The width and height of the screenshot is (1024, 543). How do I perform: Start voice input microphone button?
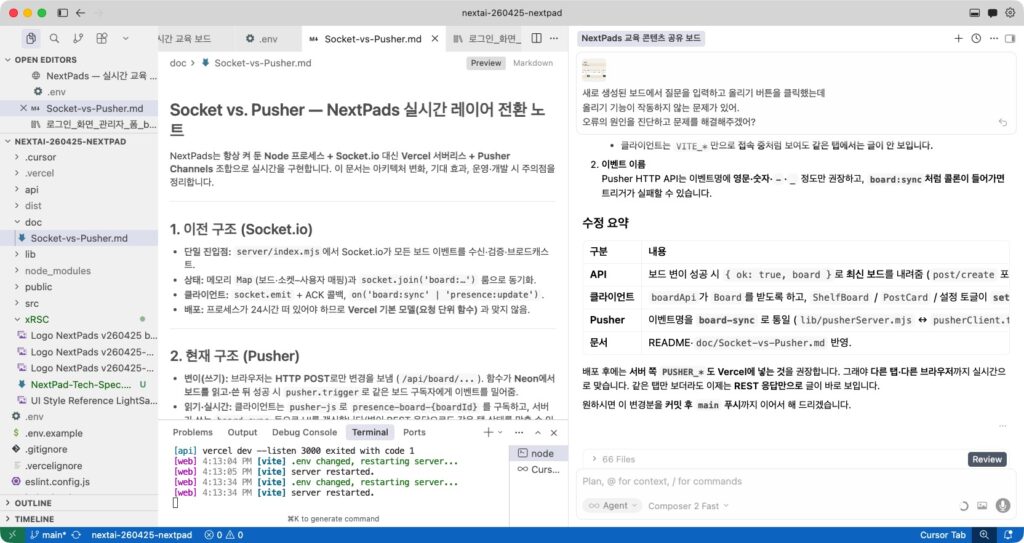(x=1003, y=506)
